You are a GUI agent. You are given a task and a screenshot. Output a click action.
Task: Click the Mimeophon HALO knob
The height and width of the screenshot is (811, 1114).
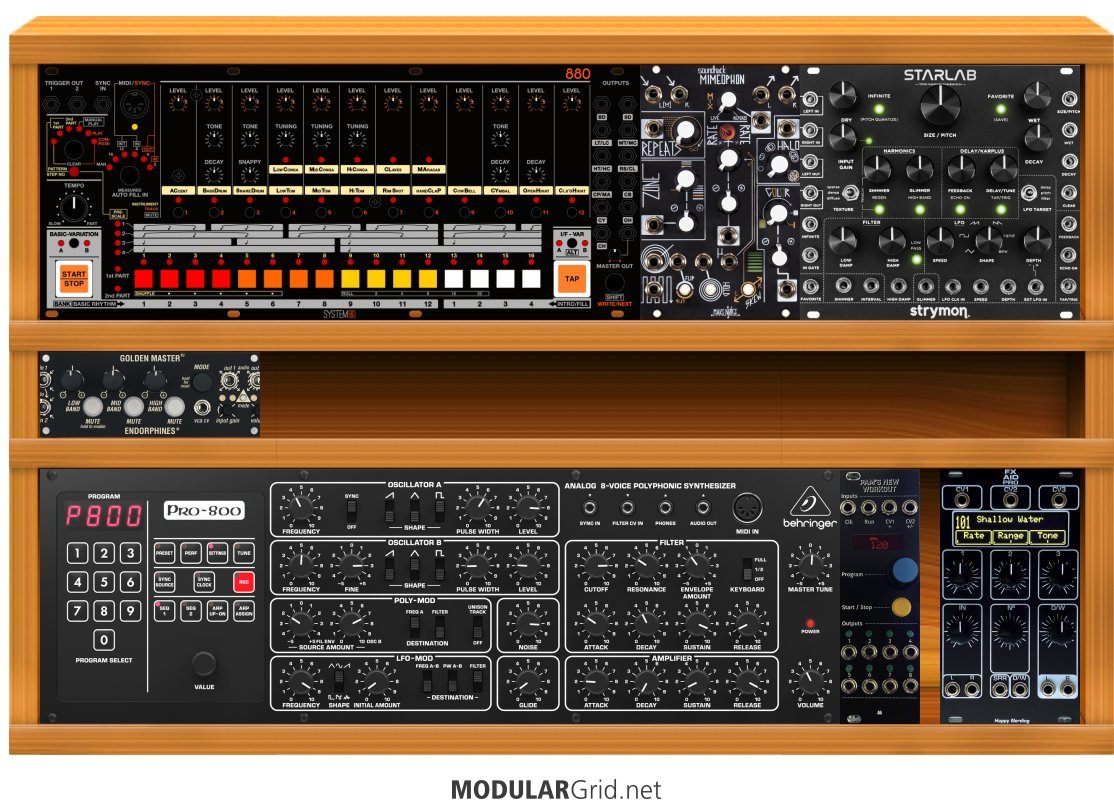[x=779, y=165]
